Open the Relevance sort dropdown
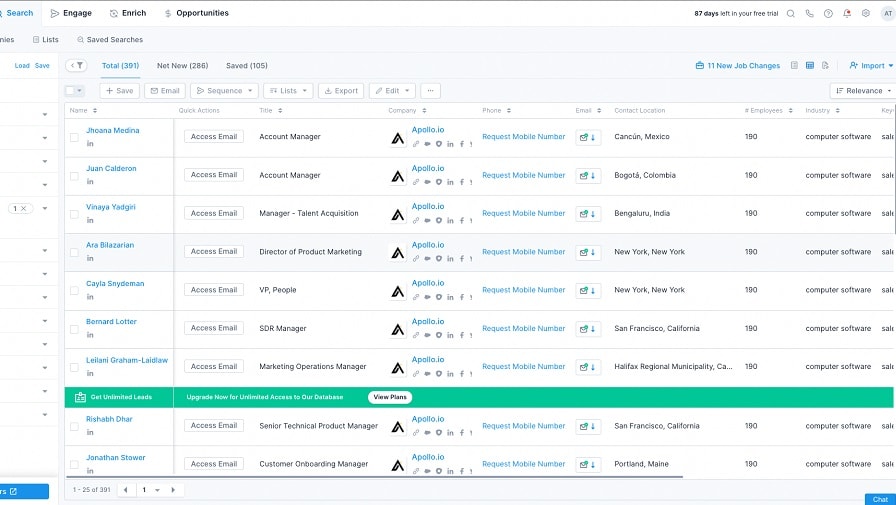 863,91
